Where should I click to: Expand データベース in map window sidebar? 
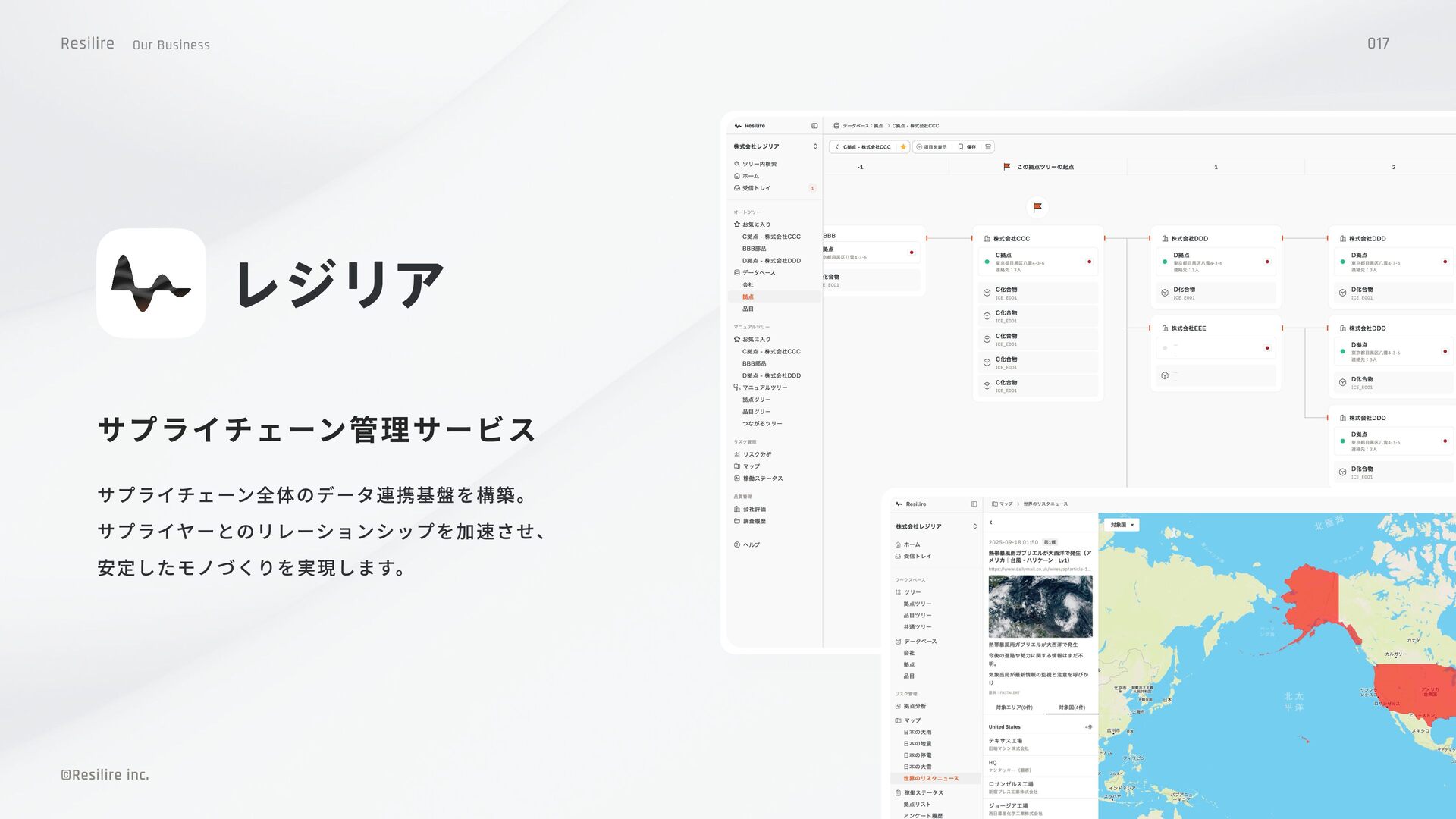pyautogui.click(x=916, y=642)
